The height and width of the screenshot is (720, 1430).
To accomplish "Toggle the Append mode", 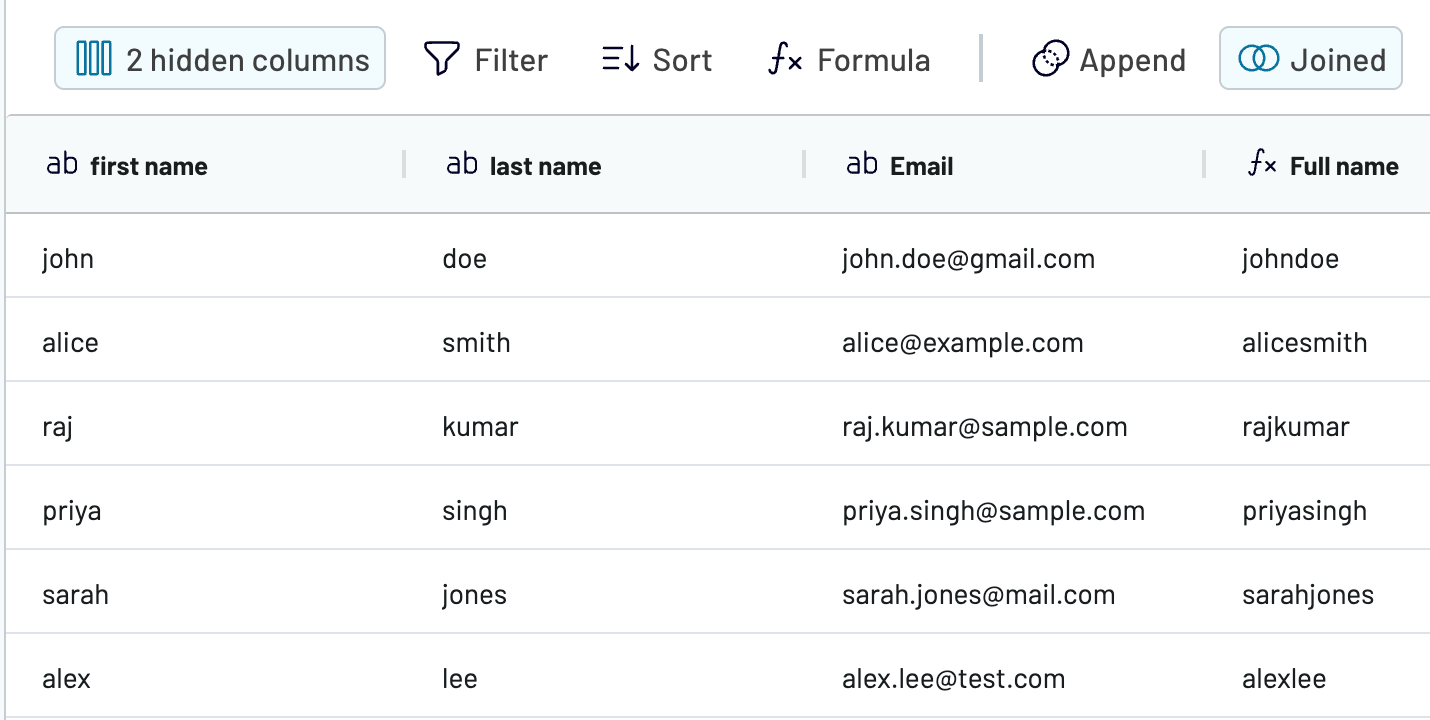I will (x=1108, y=60).
